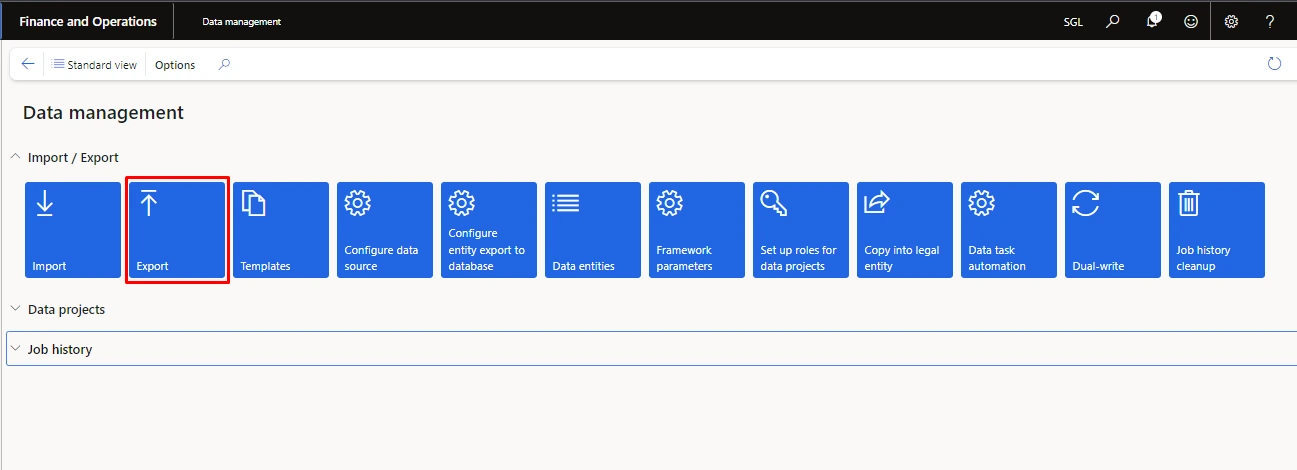Open the notifications bell
The image size is (1297, 470).
click(x=1152, y=21)
